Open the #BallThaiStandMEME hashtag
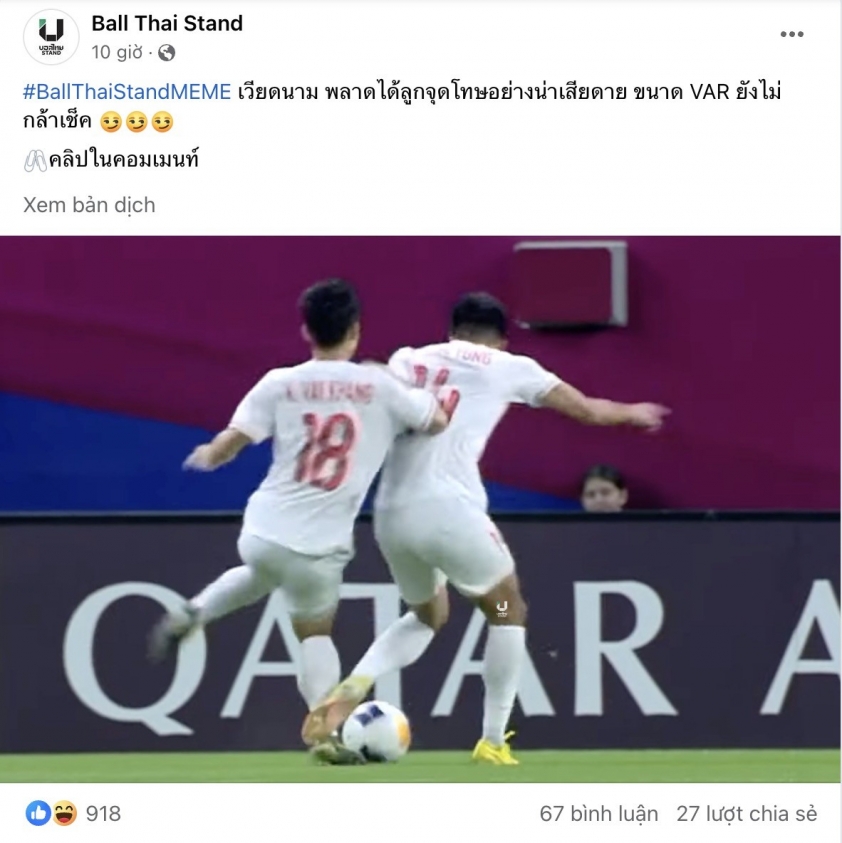Screen dimensions: 842x843 pyautogui.click(x=127, y=92)
